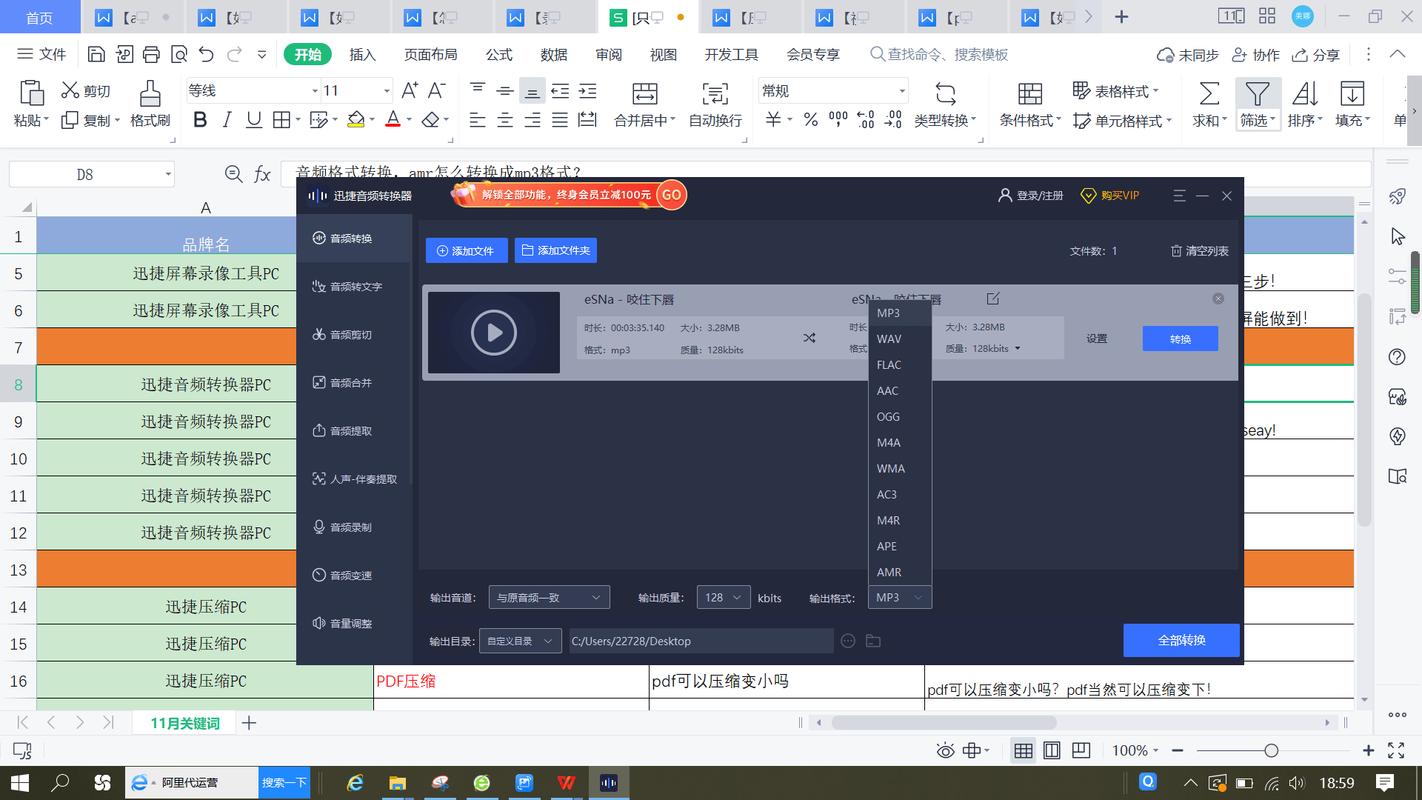The height and width of the screenshot is (800, 1422).
Task: Open the 音频提取 tool
Action: coord(354,430)
